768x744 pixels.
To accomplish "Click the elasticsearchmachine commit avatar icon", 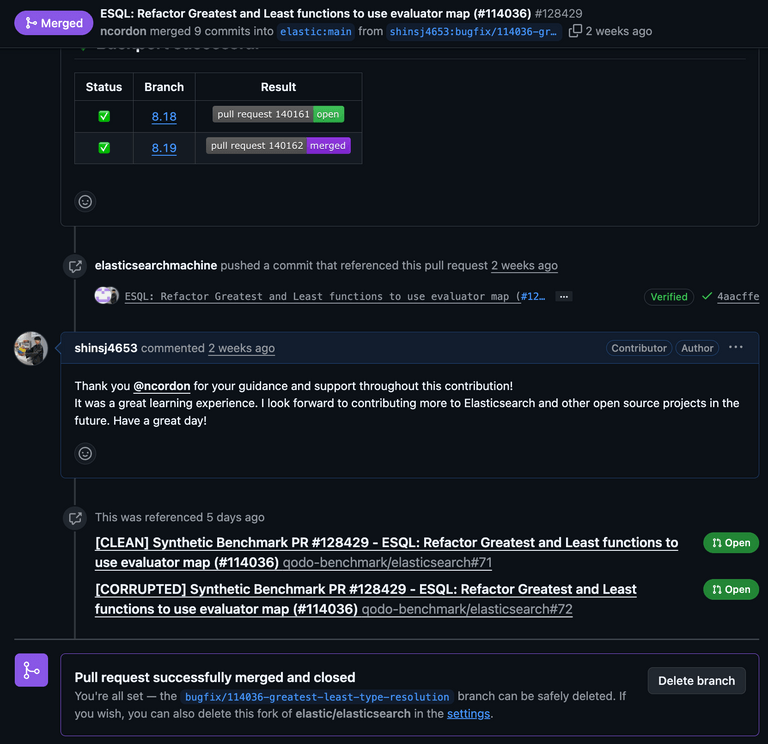I will point(106,296).
